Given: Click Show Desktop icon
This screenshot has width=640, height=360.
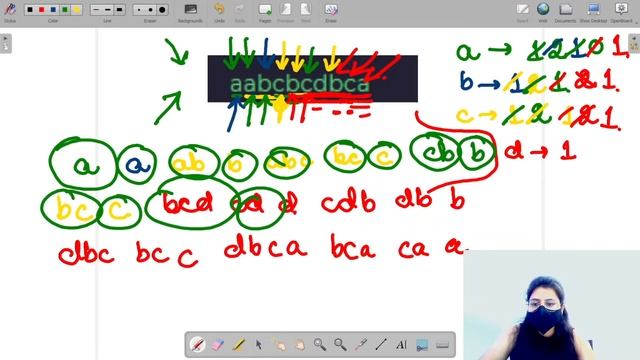Looking at the screenshot, I should pyautogui.click(x=593, y=10).
